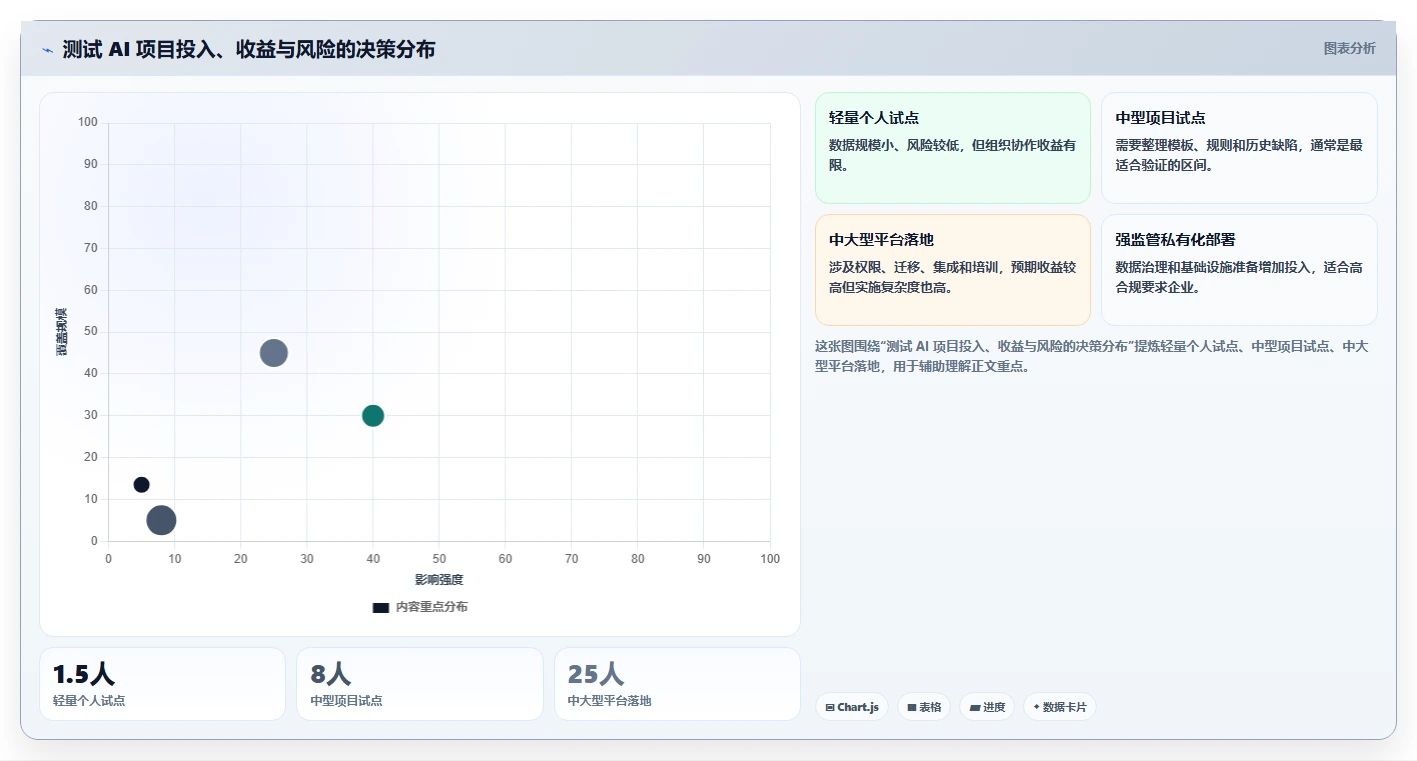Image resolution: width=1417 pixels, height=761 pixels.
Task: Click the 25人 statistic value
Action: pos(596,675)
